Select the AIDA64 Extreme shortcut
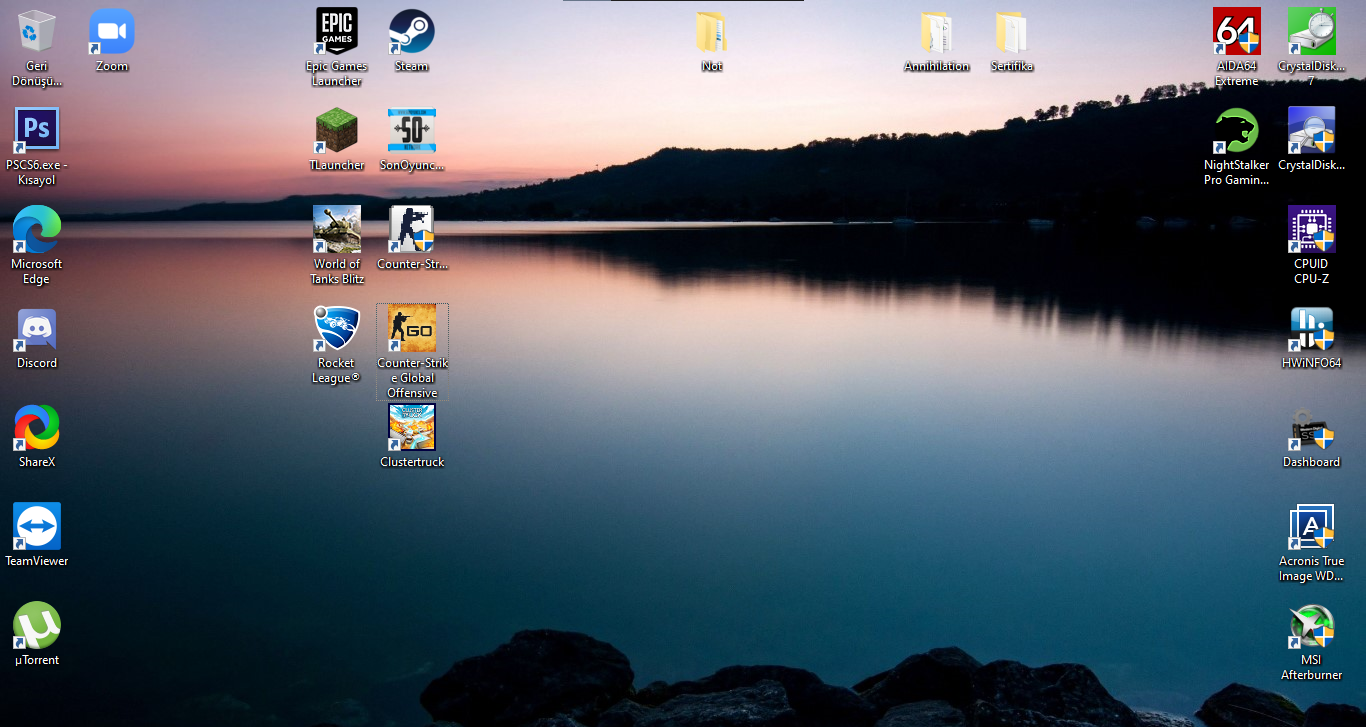 tap(1237, 32)
